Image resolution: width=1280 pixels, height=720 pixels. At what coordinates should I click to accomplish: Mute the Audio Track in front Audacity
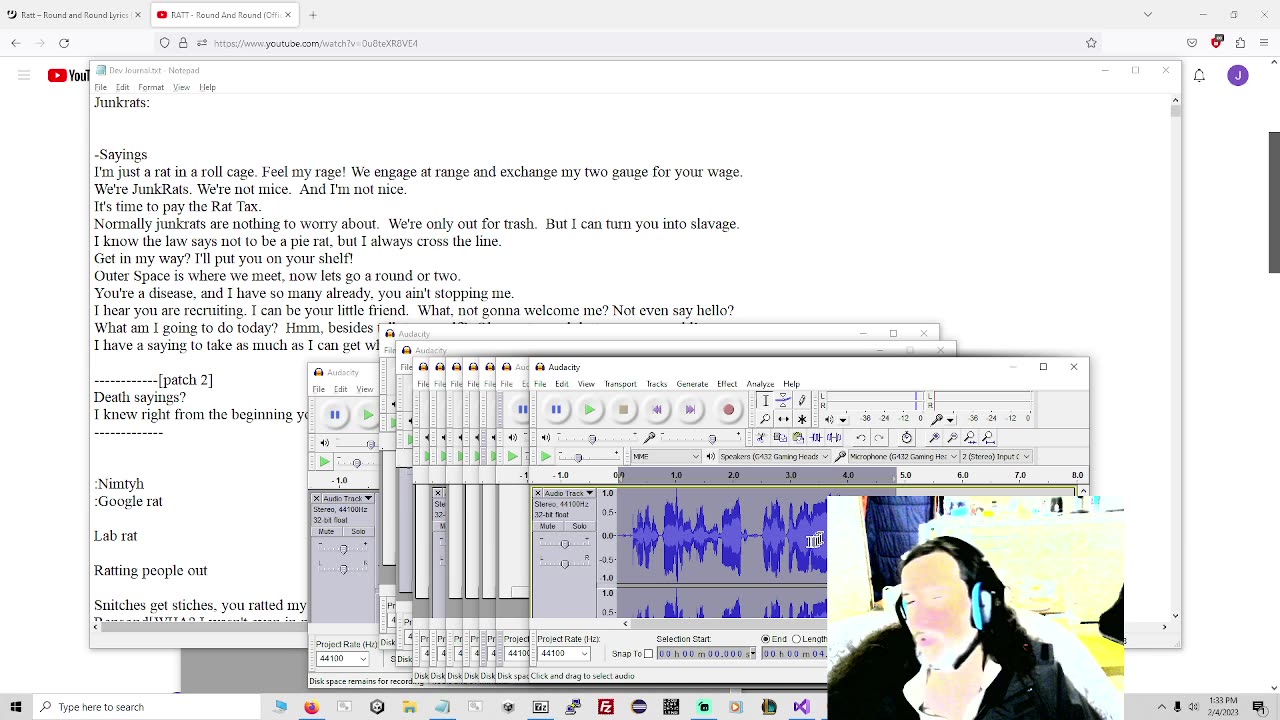click(x=548, y=526)
